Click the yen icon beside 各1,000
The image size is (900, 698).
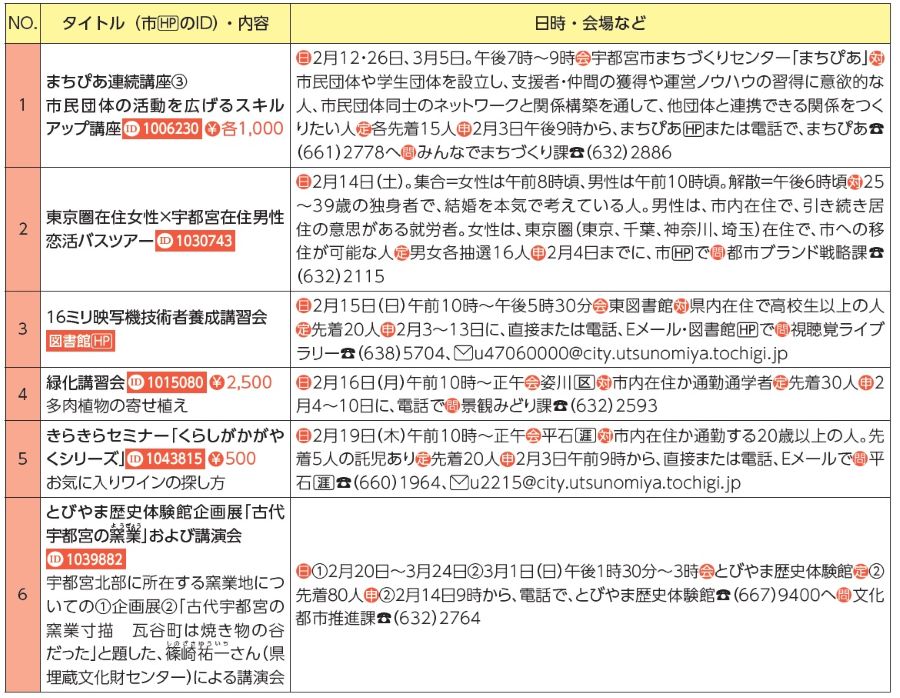pos(211,129)
